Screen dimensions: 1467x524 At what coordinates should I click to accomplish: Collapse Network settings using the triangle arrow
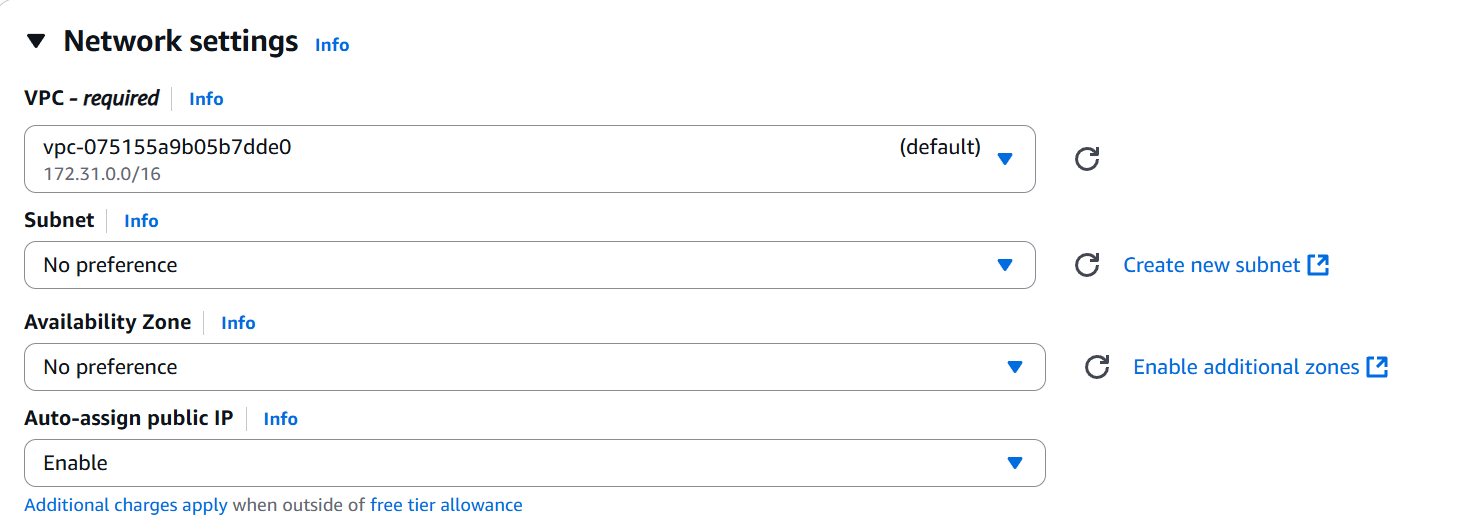pyautogui.click(x=37, y=42)
